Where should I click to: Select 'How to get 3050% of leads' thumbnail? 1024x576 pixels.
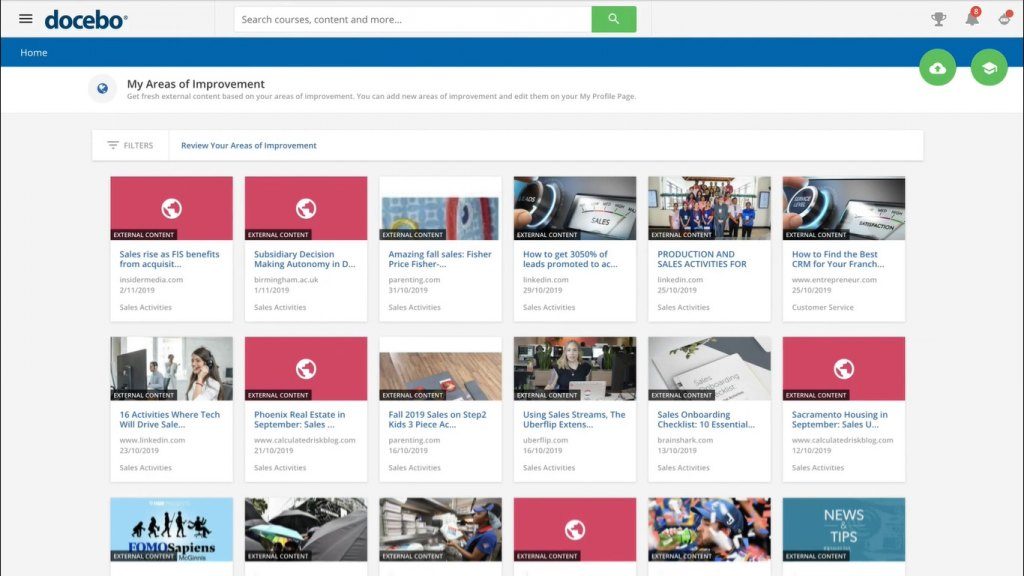click(x=574, y=208)
